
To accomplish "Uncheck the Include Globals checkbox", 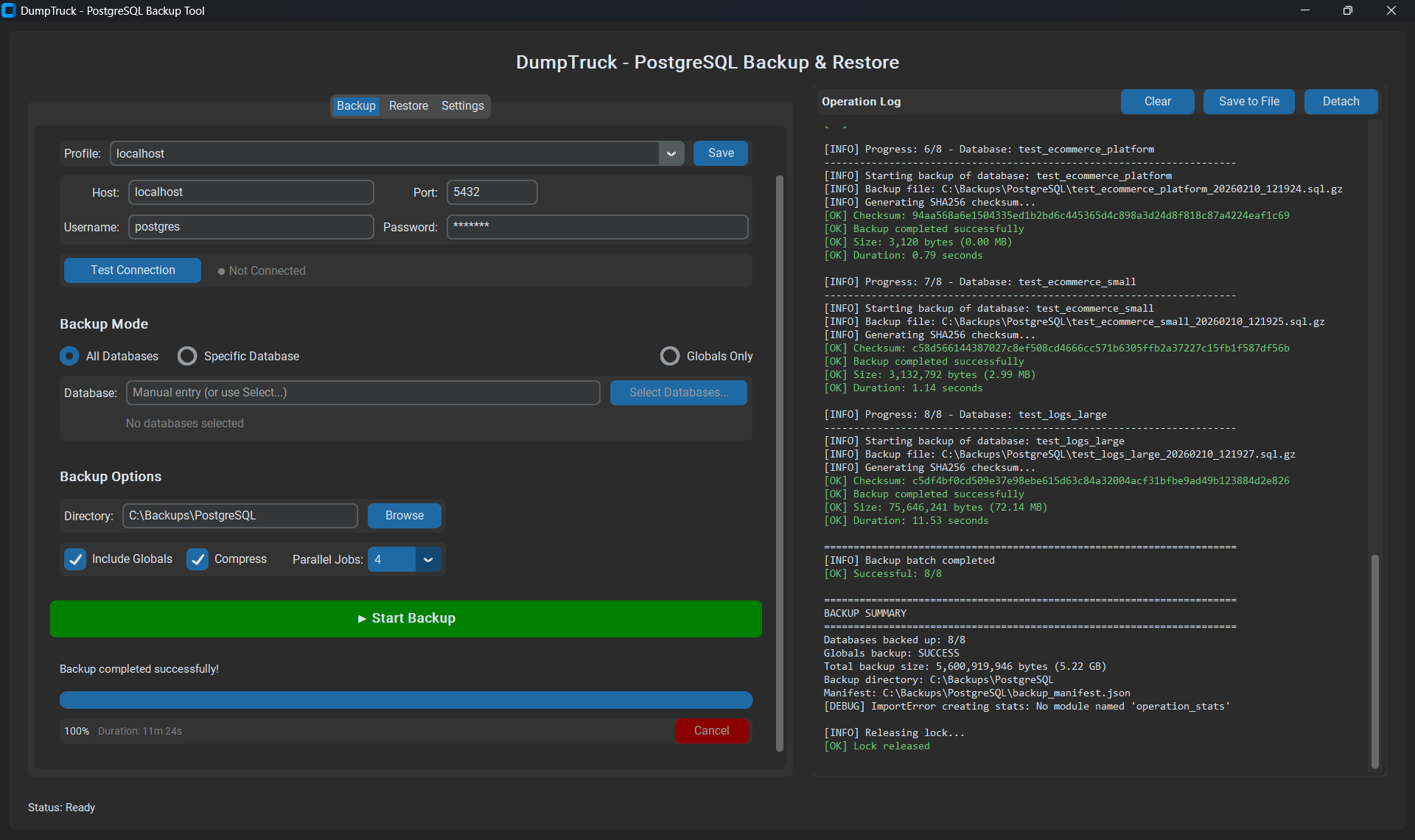I will pyautogui.click(x=75, y=559).
